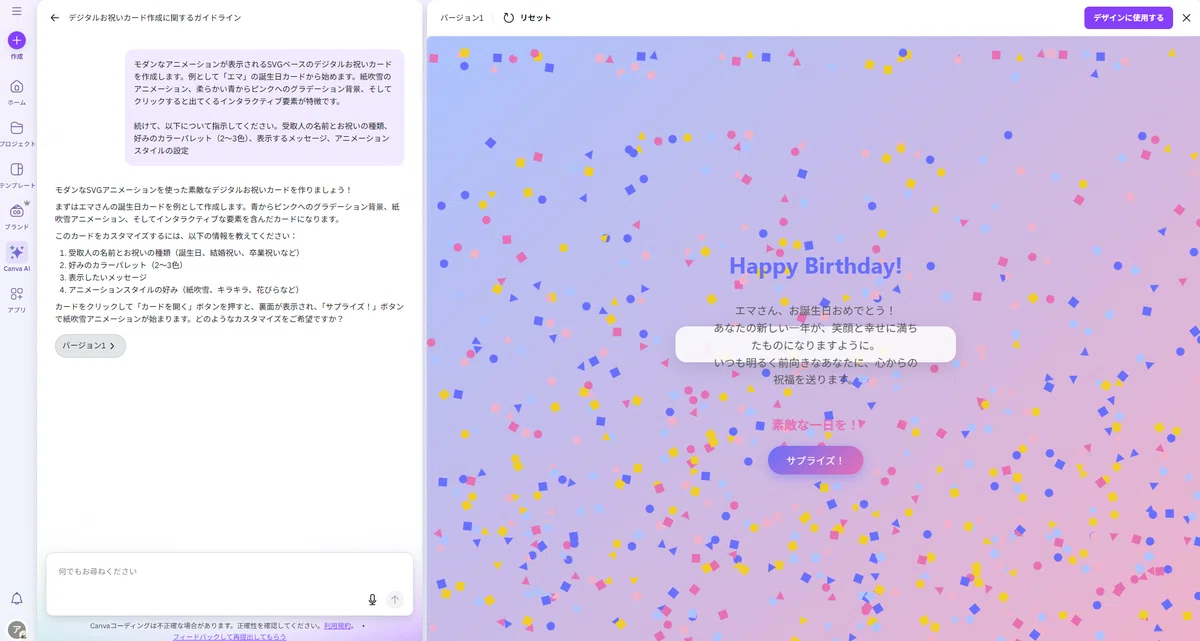Click the chat title デジタルお祝いカード作成に関するガイドライン
The height and width of the screenshot is (641, 1200).
tap(155, 18)
